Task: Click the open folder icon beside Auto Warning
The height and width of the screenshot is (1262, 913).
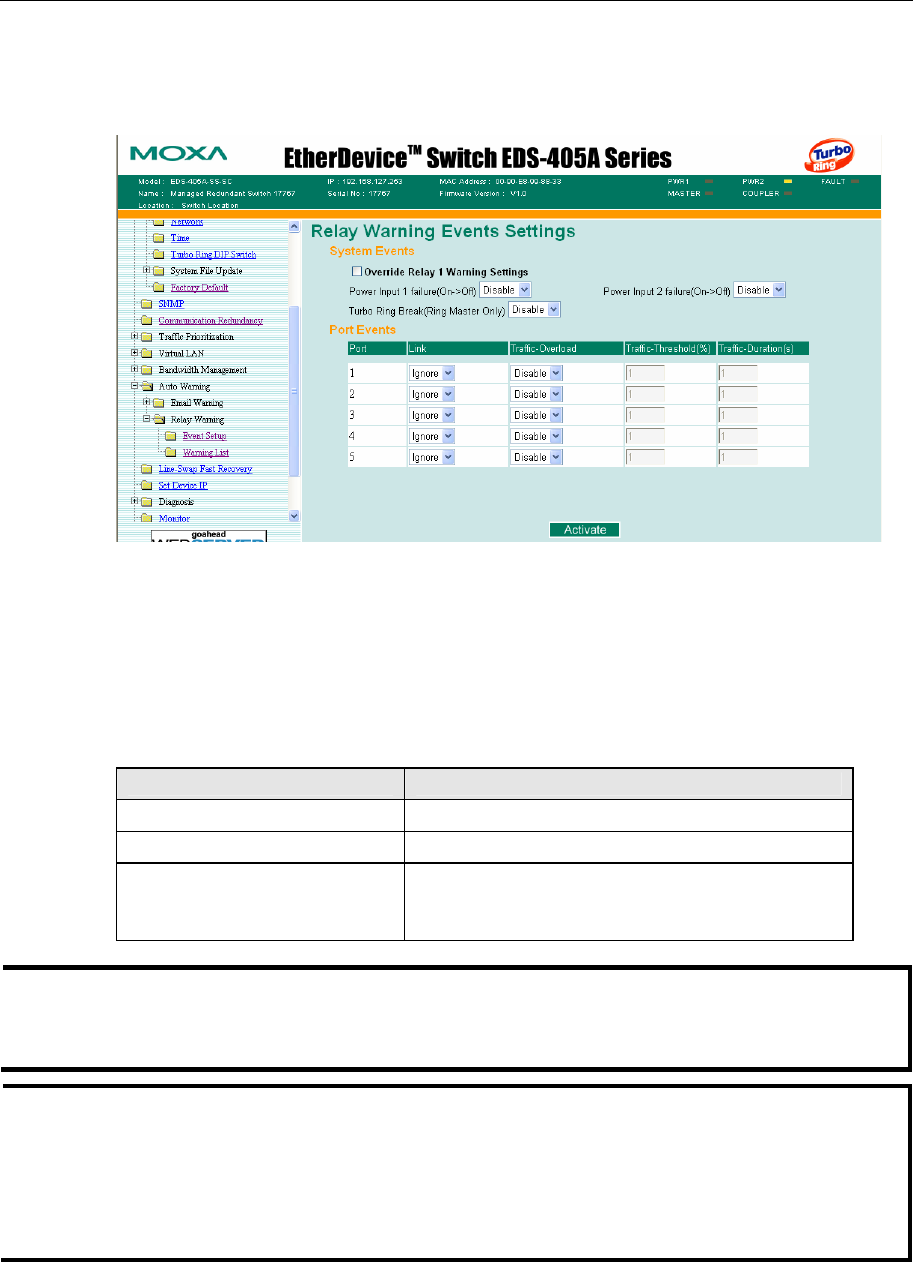Action: 148,386
